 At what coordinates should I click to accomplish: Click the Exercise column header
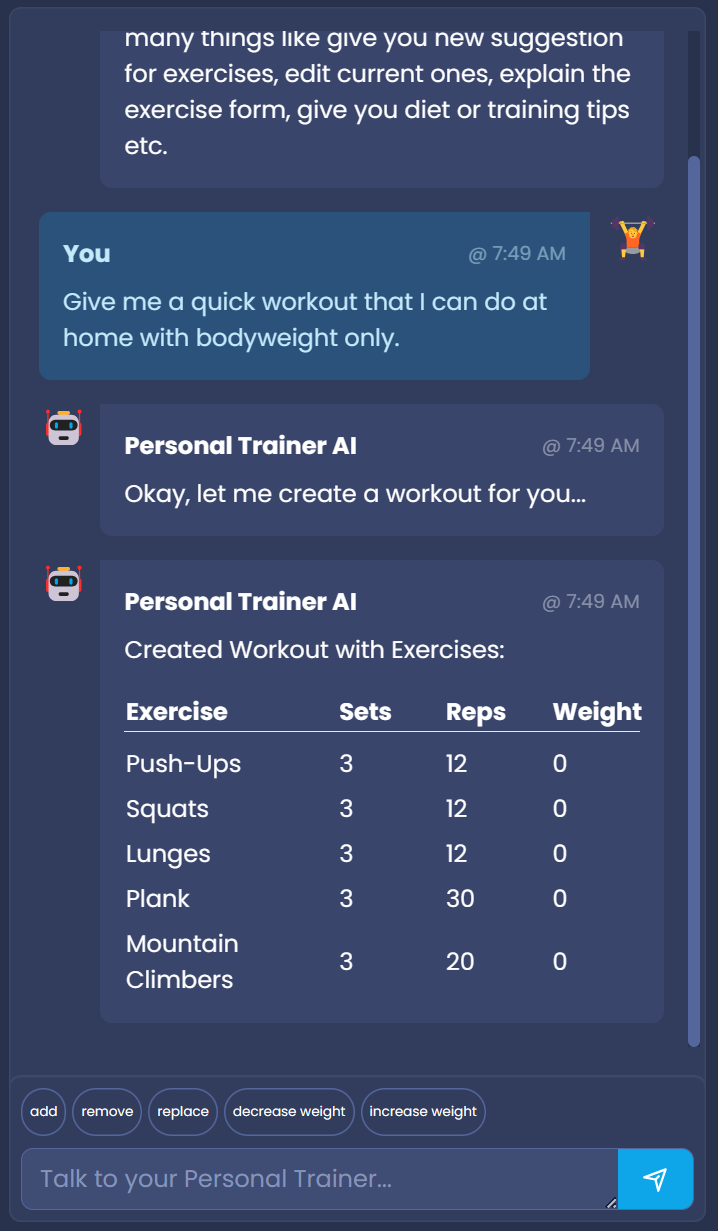click(x=177, y=712)
